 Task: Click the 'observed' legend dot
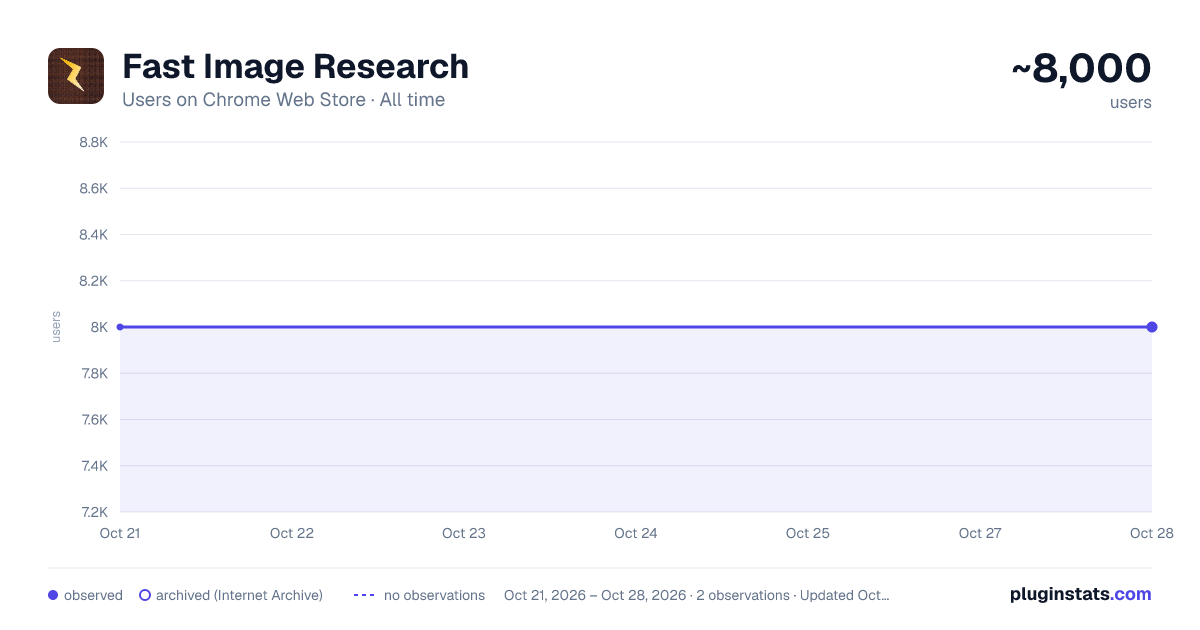click(53, 595)
